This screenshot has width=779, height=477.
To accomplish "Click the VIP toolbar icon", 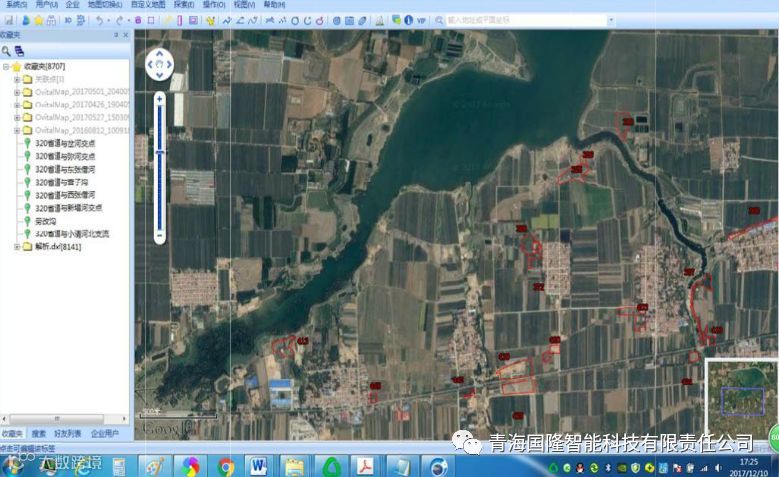I will [421, 20].
